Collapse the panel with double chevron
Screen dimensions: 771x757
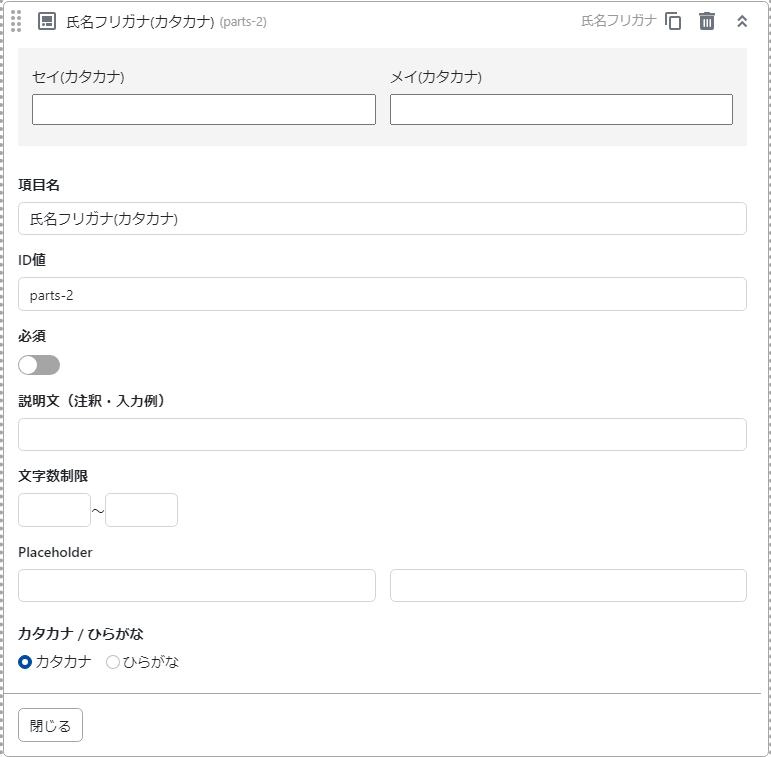(742, 21)
